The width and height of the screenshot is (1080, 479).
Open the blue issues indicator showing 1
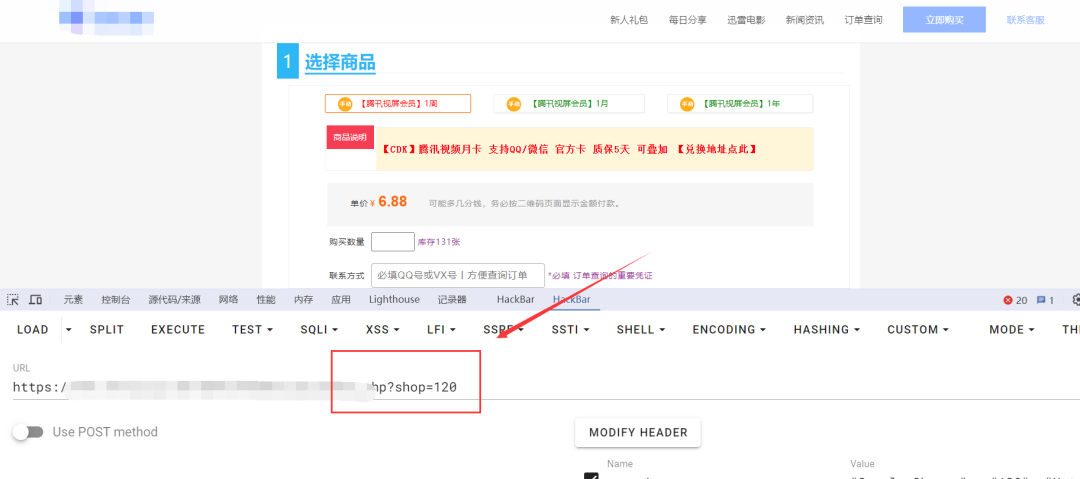click(1046, 300)
